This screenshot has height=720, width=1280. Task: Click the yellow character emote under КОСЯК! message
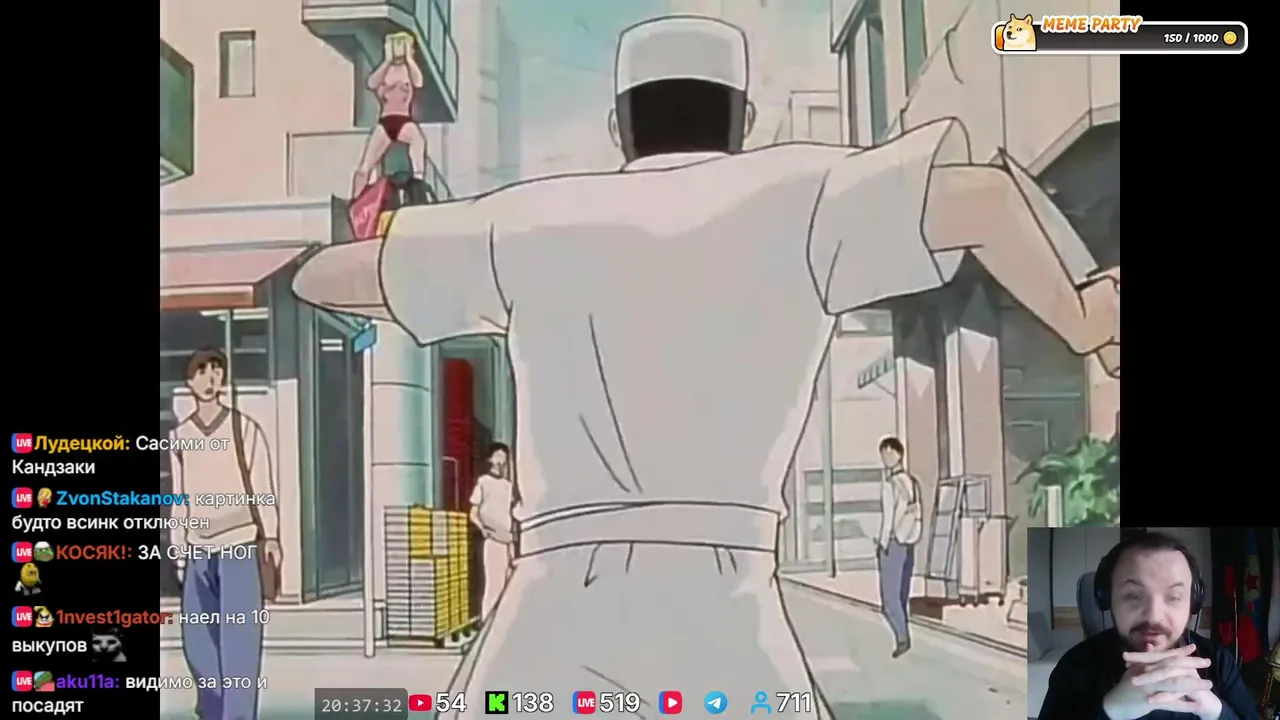(x=28, y=579)
